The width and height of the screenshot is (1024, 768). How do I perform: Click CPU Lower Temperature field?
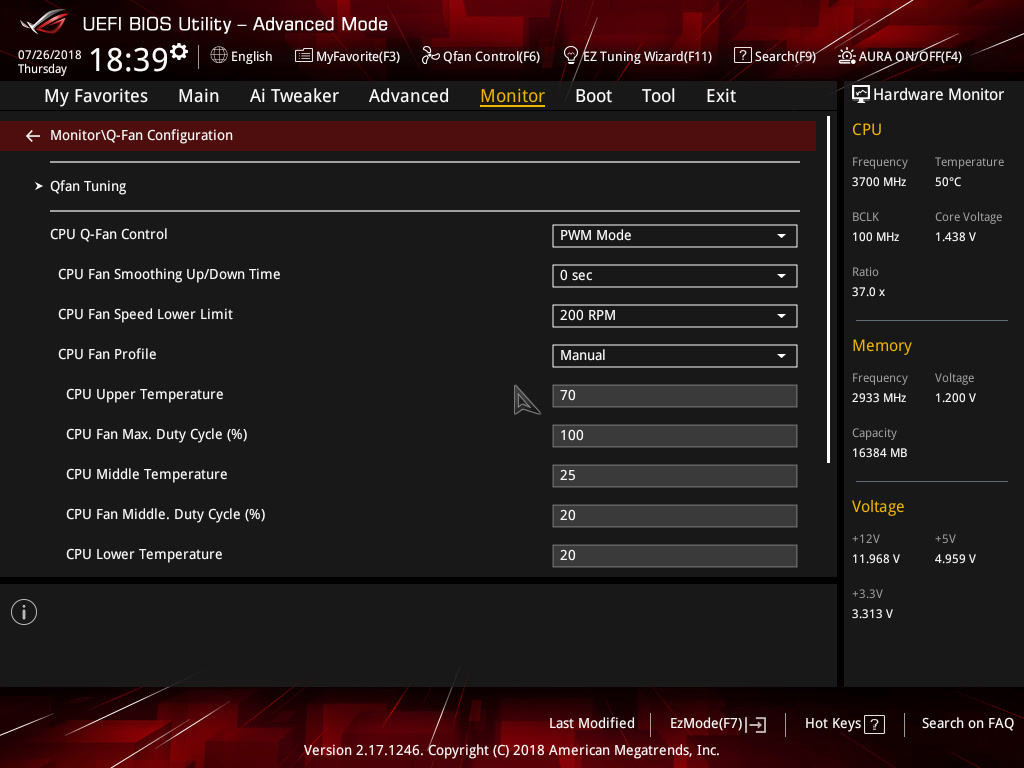(675, 555)
